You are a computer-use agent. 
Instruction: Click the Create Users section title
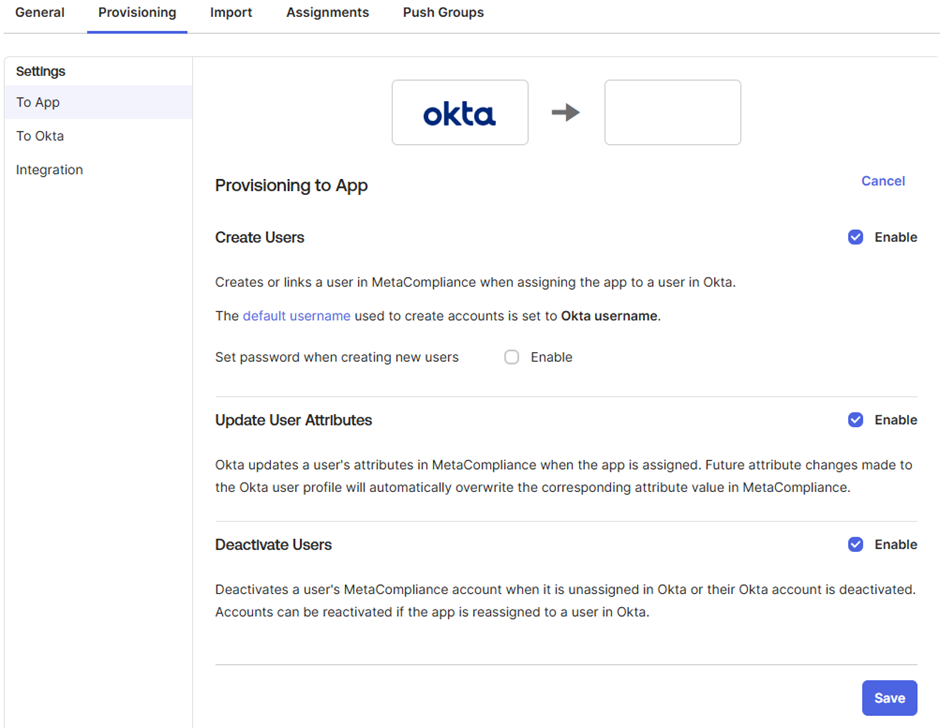click(x=260, y=237)
